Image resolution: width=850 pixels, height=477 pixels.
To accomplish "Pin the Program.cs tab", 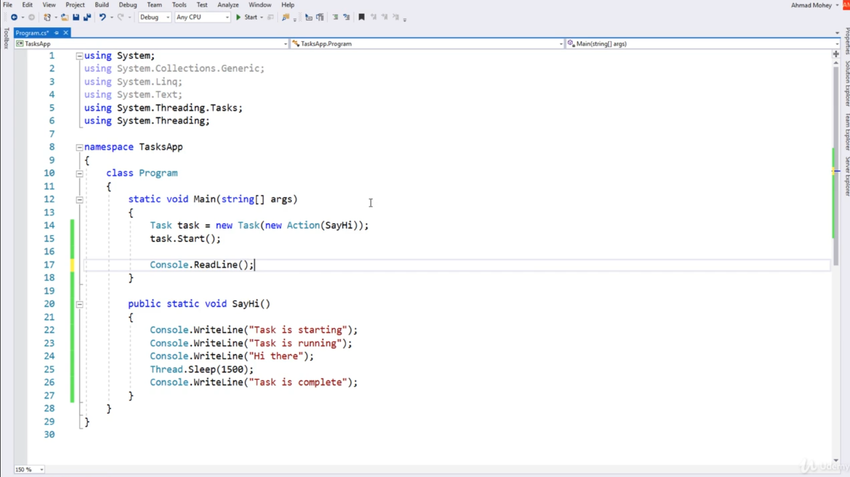I will pos(56,33).
